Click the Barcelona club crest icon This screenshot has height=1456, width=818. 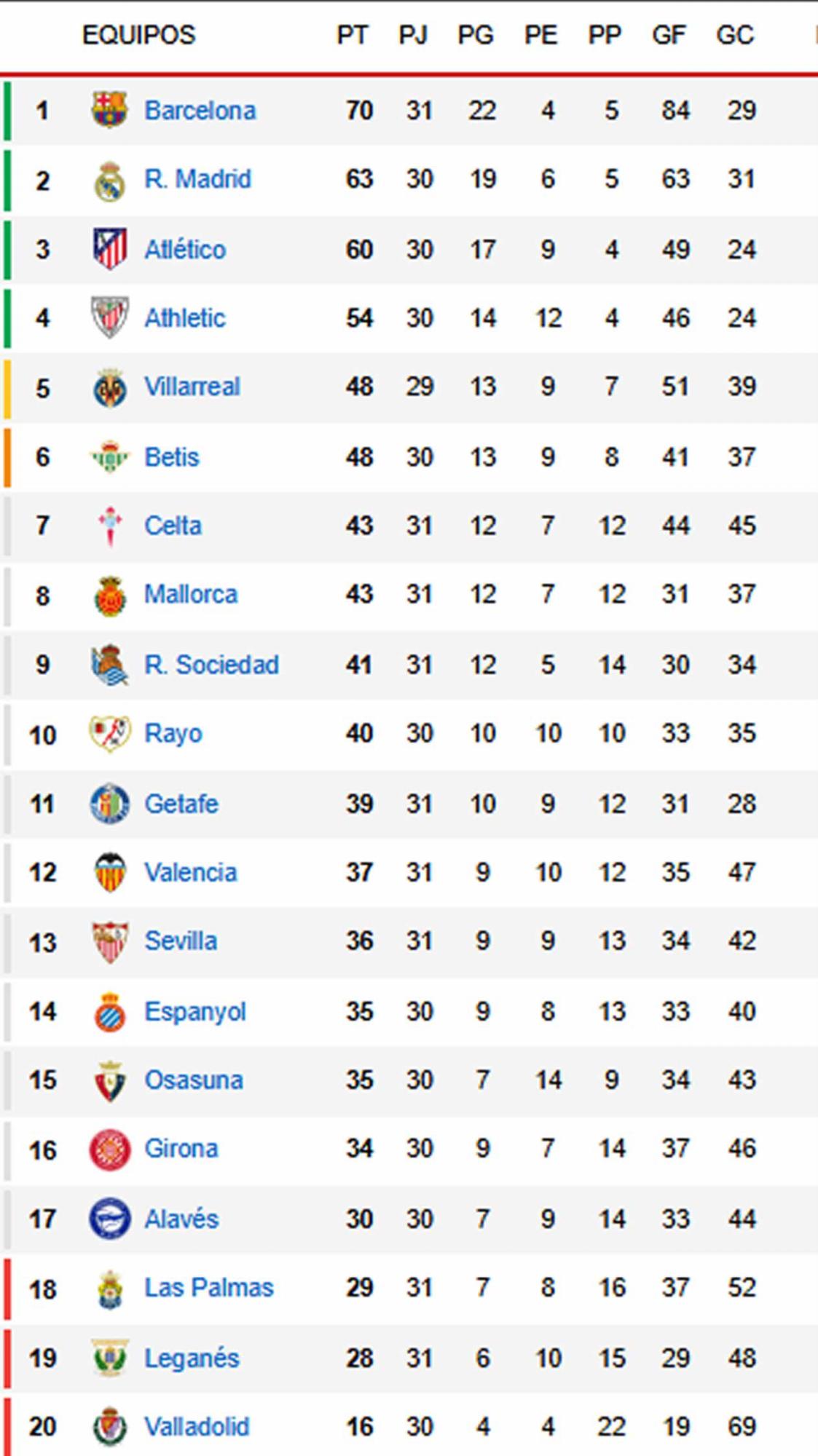tap(109, 109)
